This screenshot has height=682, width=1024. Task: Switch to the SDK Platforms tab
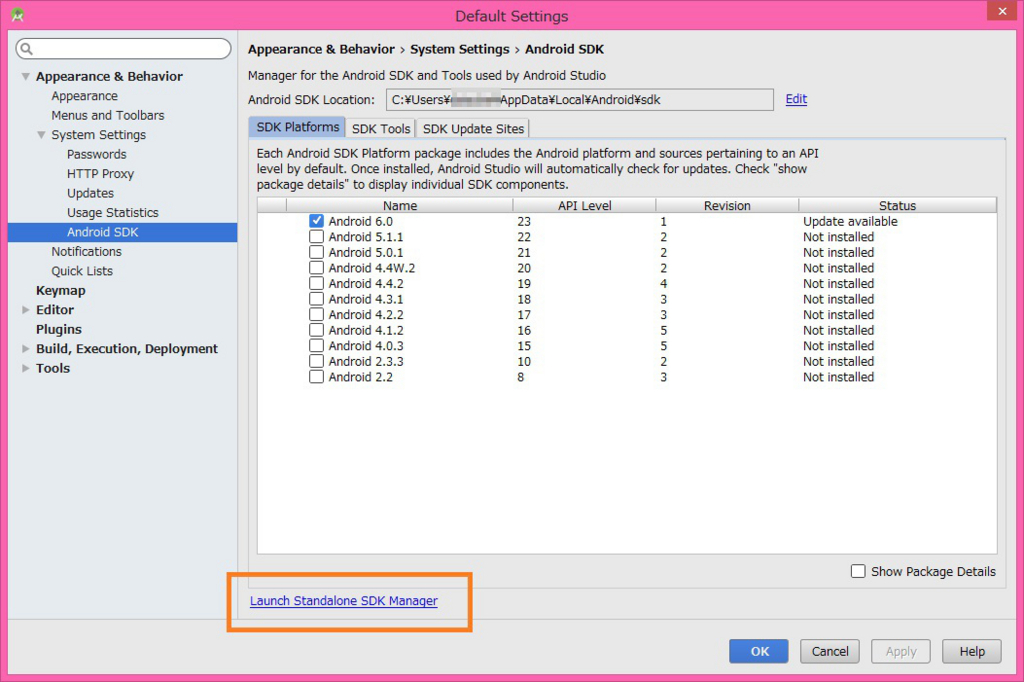coord(297,127)
